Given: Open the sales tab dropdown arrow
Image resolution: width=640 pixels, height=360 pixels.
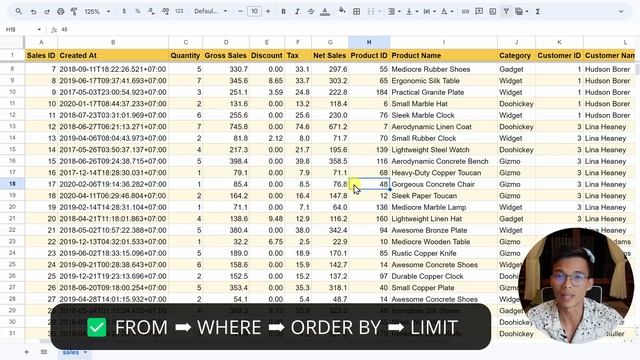Looking at the screenshot, I should (85, 352).
